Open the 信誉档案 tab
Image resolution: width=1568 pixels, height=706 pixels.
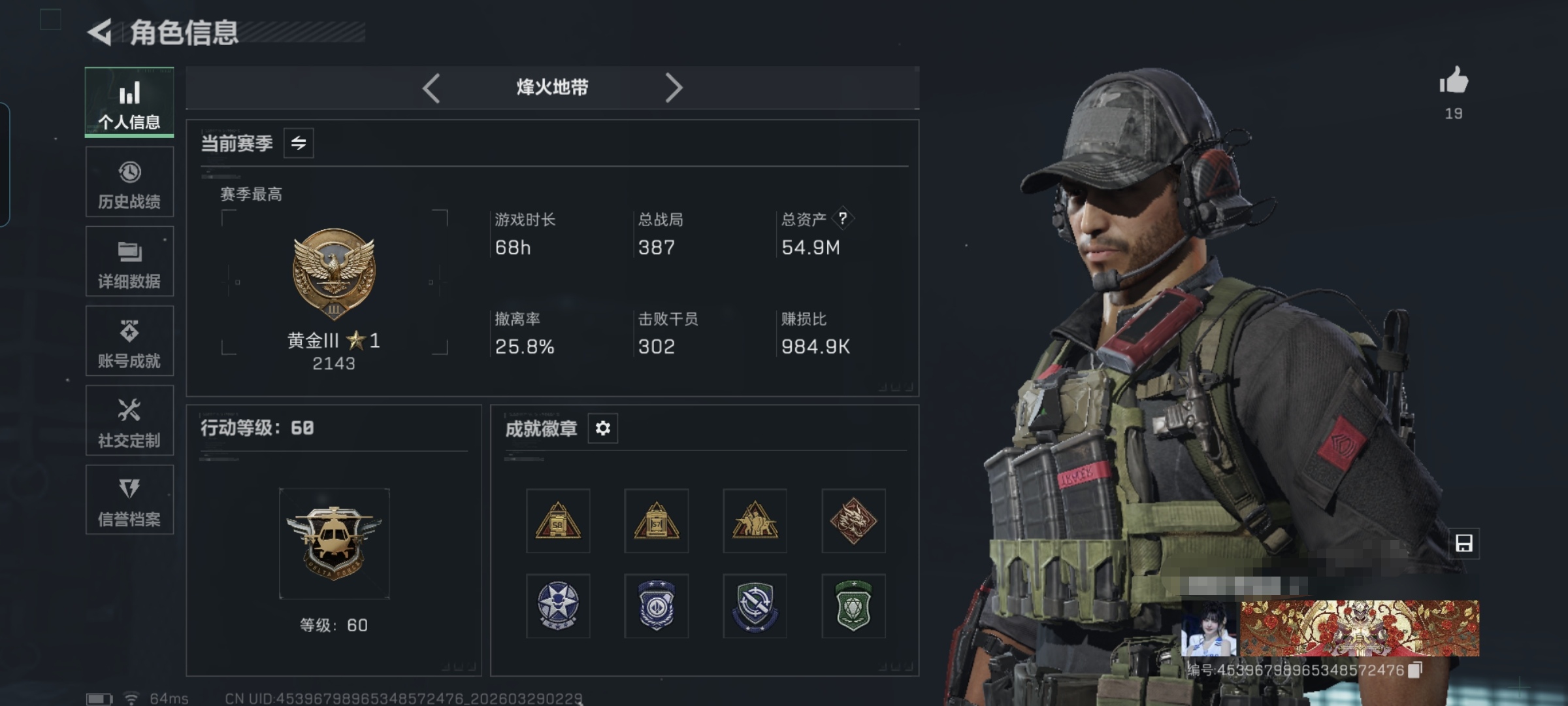[x=129, y=500]
